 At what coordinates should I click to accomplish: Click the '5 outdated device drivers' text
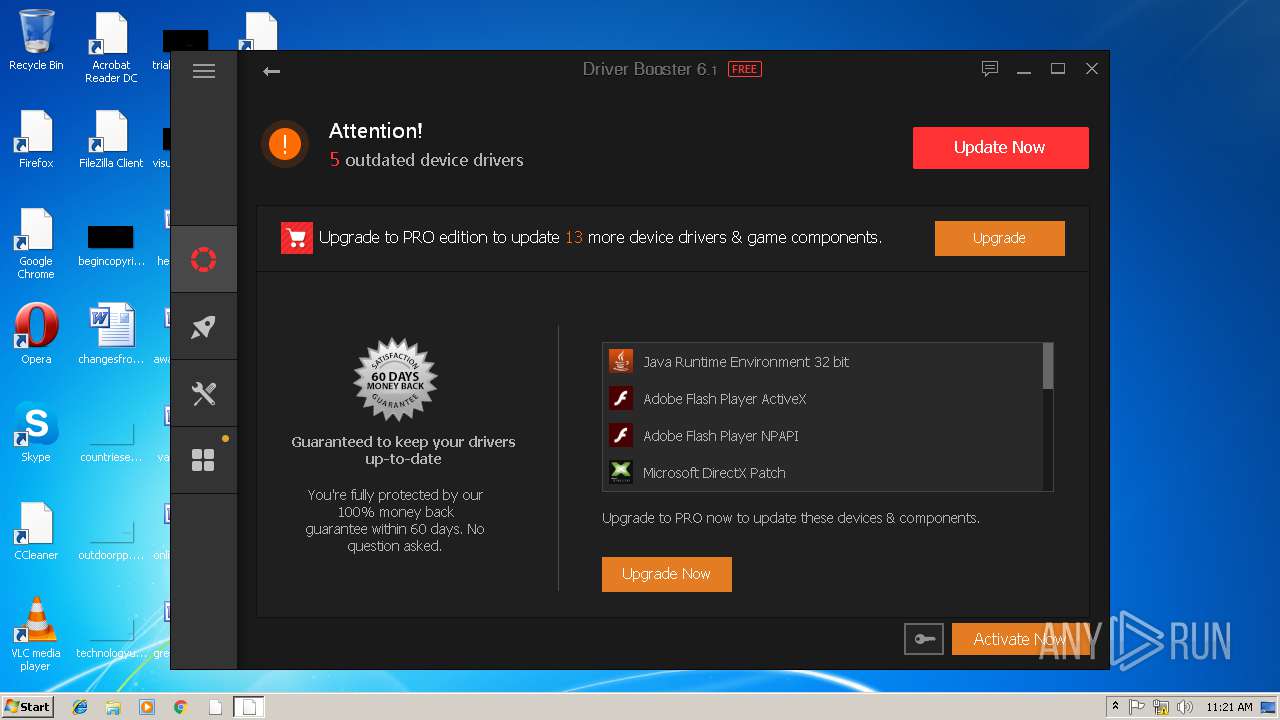[427, 160]
